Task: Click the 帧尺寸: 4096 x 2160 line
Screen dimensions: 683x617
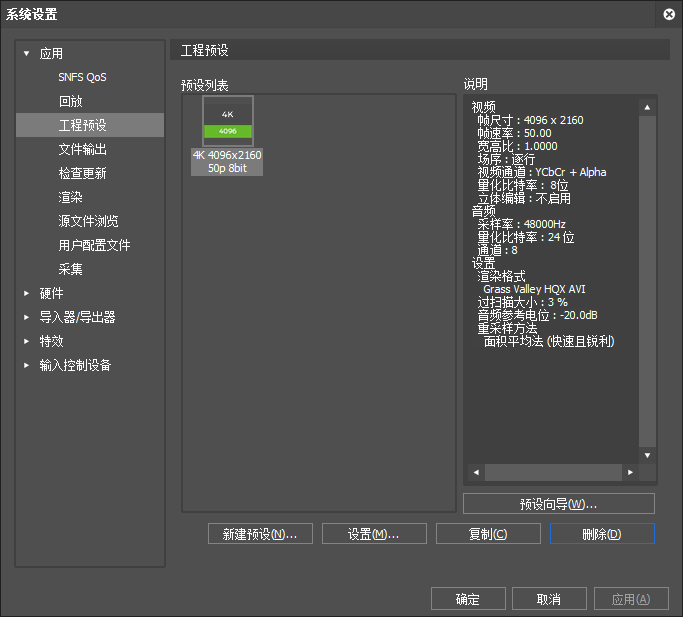Action: click(530, 120)
